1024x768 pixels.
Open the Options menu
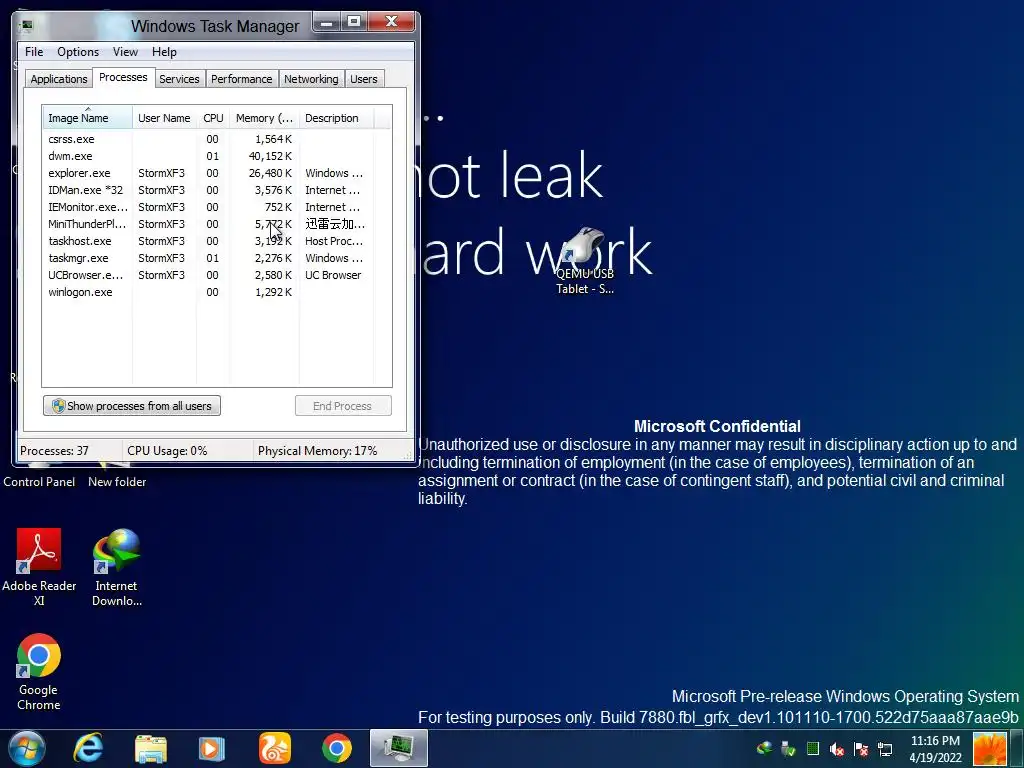click(78, 52)
